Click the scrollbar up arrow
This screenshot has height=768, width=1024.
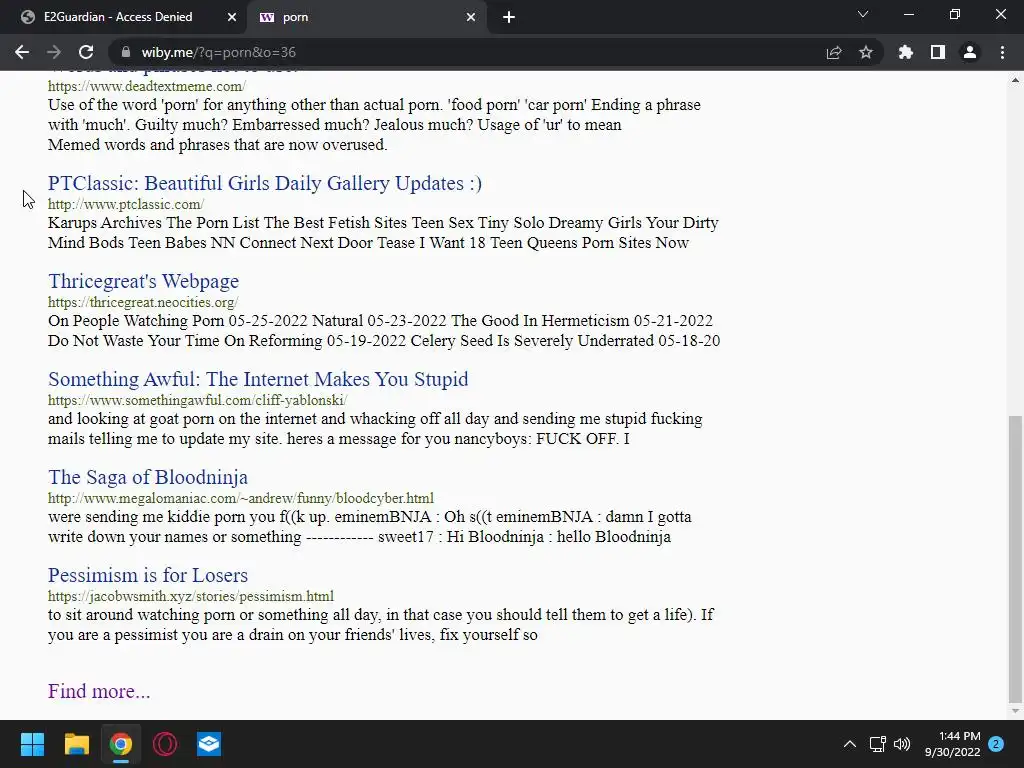[1015, 80]
